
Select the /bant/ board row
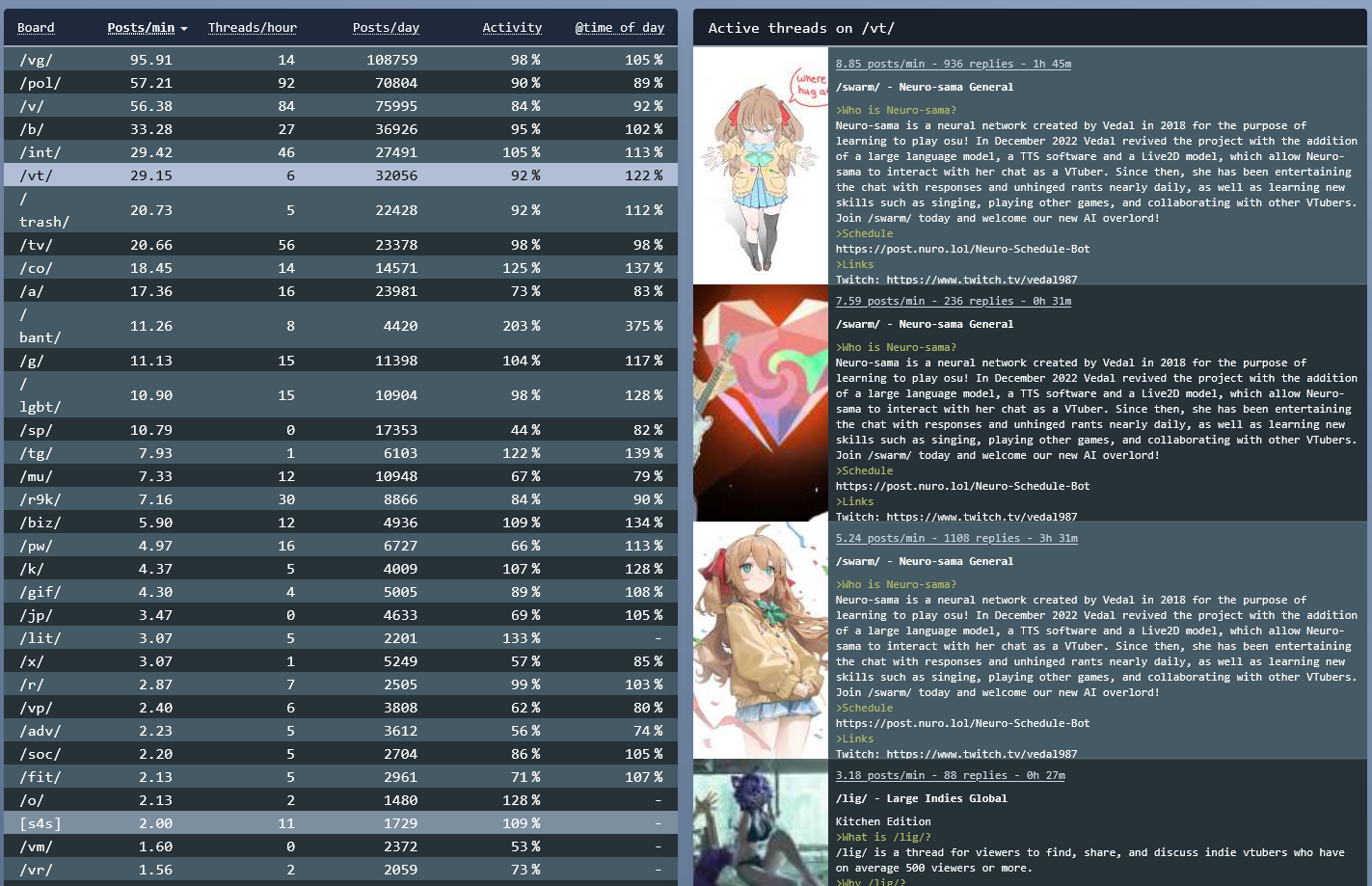pyautogui.click(x=341, y=325)
